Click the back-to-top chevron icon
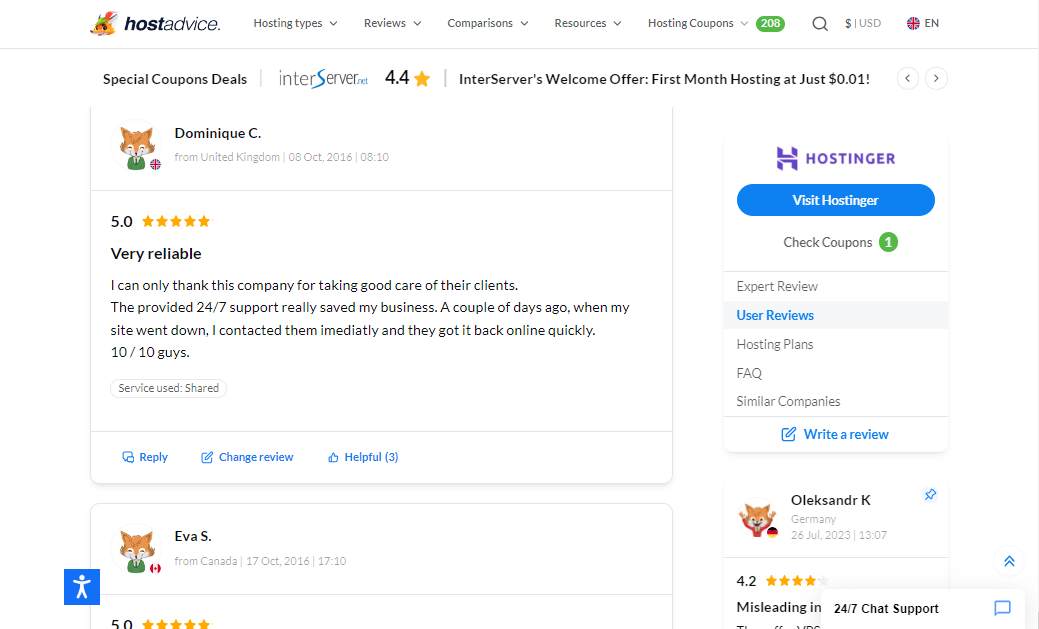 point(1008,561)
